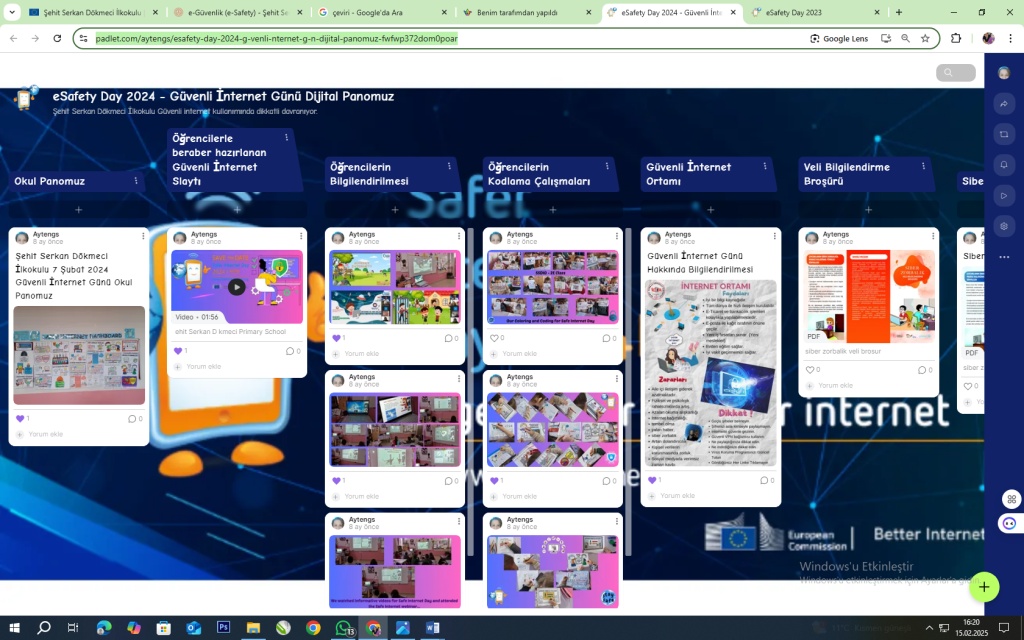Expand the more options ellipsis in Padlet sidebar
The image size is (1024, 640).
point(1004,257)
